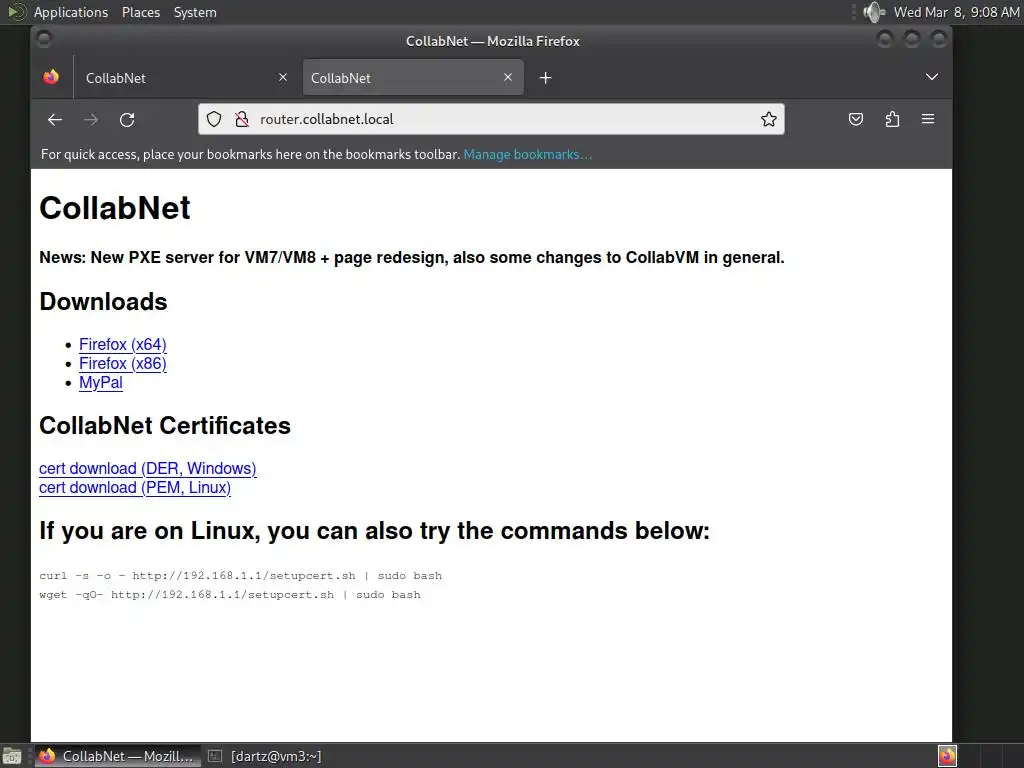Viewport: 1024px width, 768px height.
Task: Click the CollabNet Certificates heading
Action: click(165, 426)
